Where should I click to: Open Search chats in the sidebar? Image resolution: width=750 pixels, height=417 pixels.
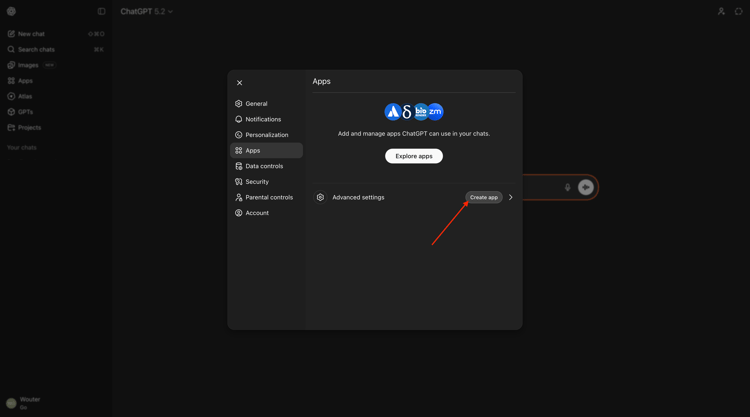[x=56, y=49]
